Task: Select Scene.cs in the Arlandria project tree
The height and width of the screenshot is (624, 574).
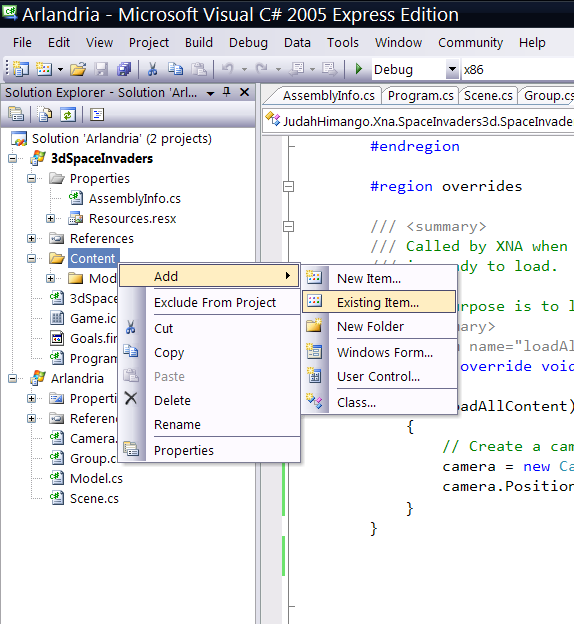Action: [x=94, y=498]
